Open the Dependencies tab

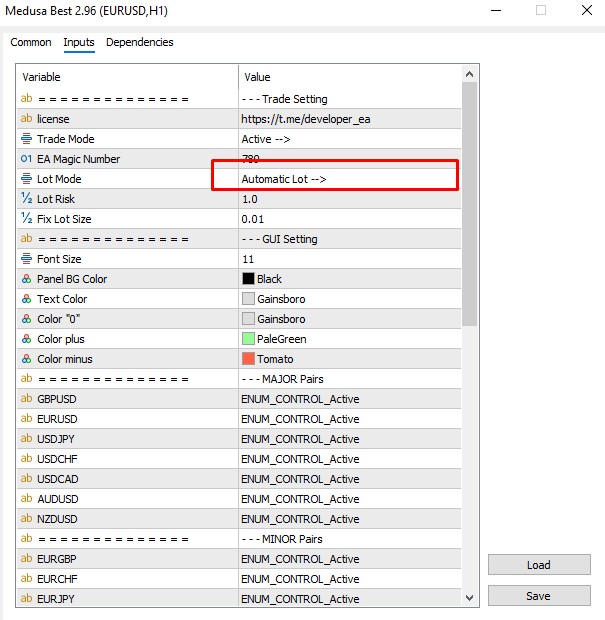coord(140,42)
